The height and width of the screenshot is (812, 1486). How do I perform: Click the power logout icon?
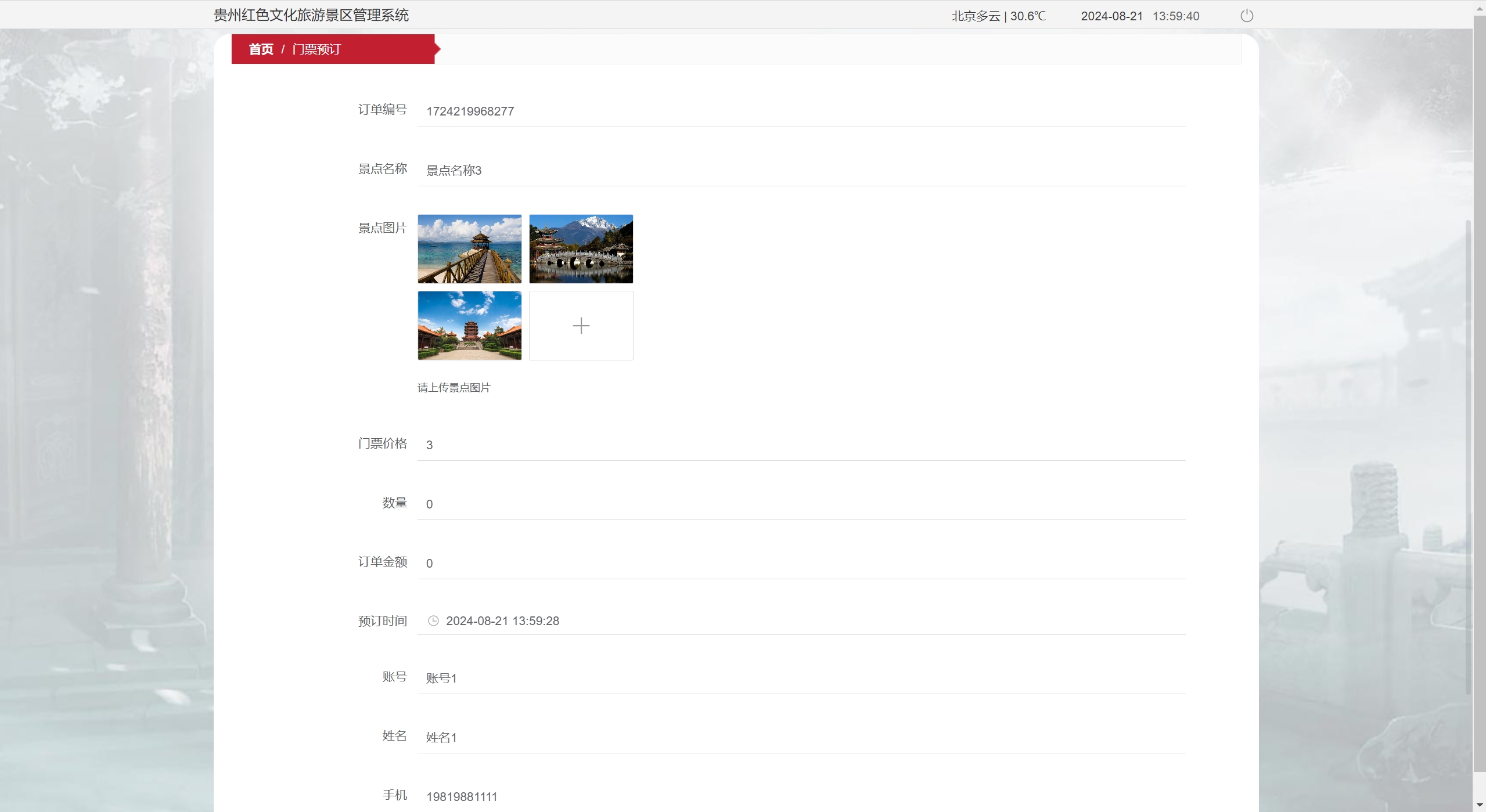click(x=1246, y=16)
